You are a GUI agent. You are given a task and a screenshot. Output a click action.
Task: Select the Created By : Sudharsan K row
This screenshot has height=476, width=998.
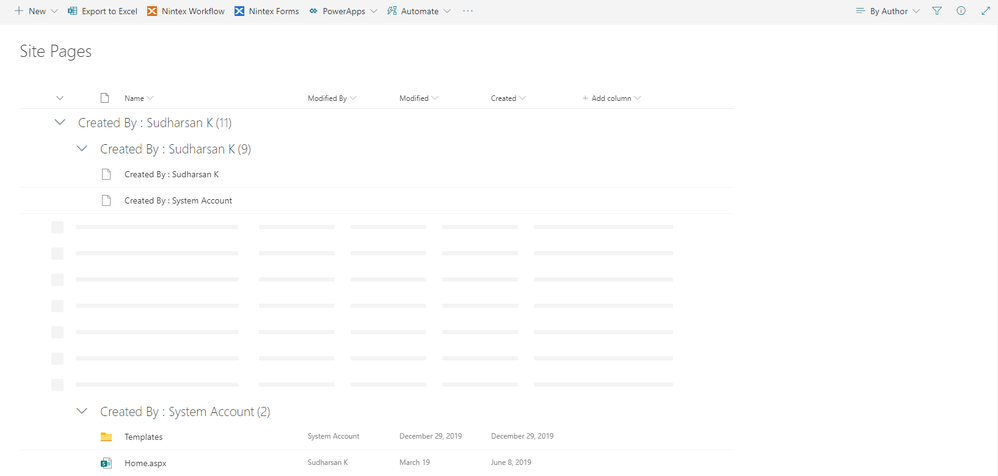point(377,174)
